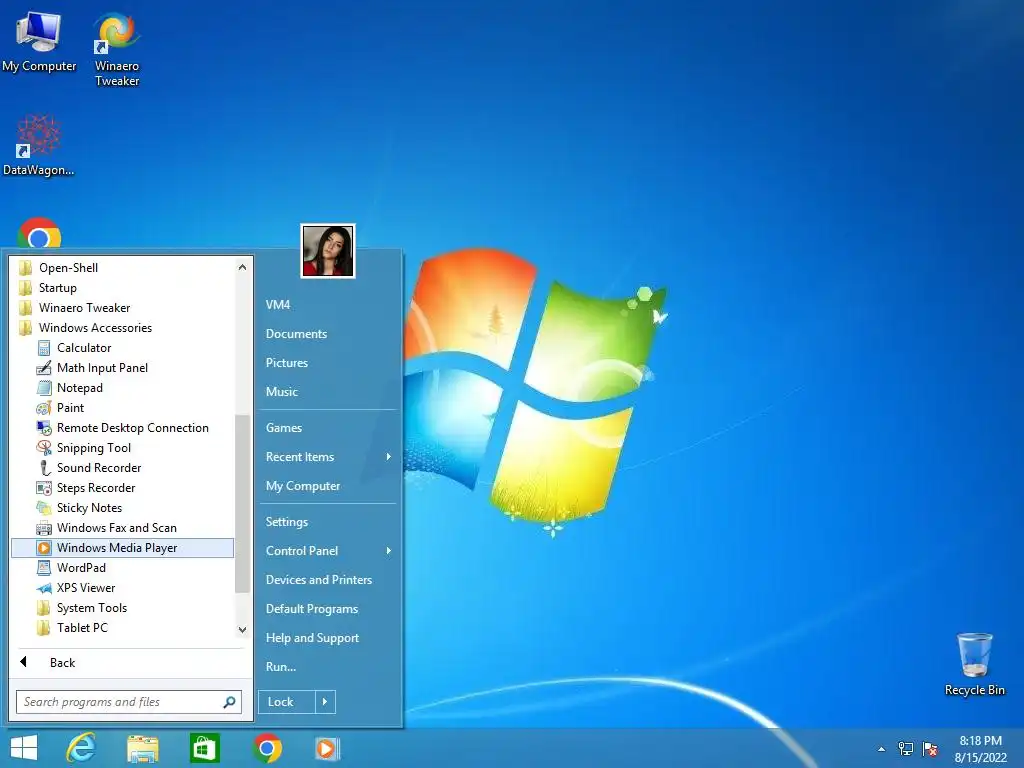Show hidden system tray icons
Screen dimensions: 1024x768
(x=882, y=749)
